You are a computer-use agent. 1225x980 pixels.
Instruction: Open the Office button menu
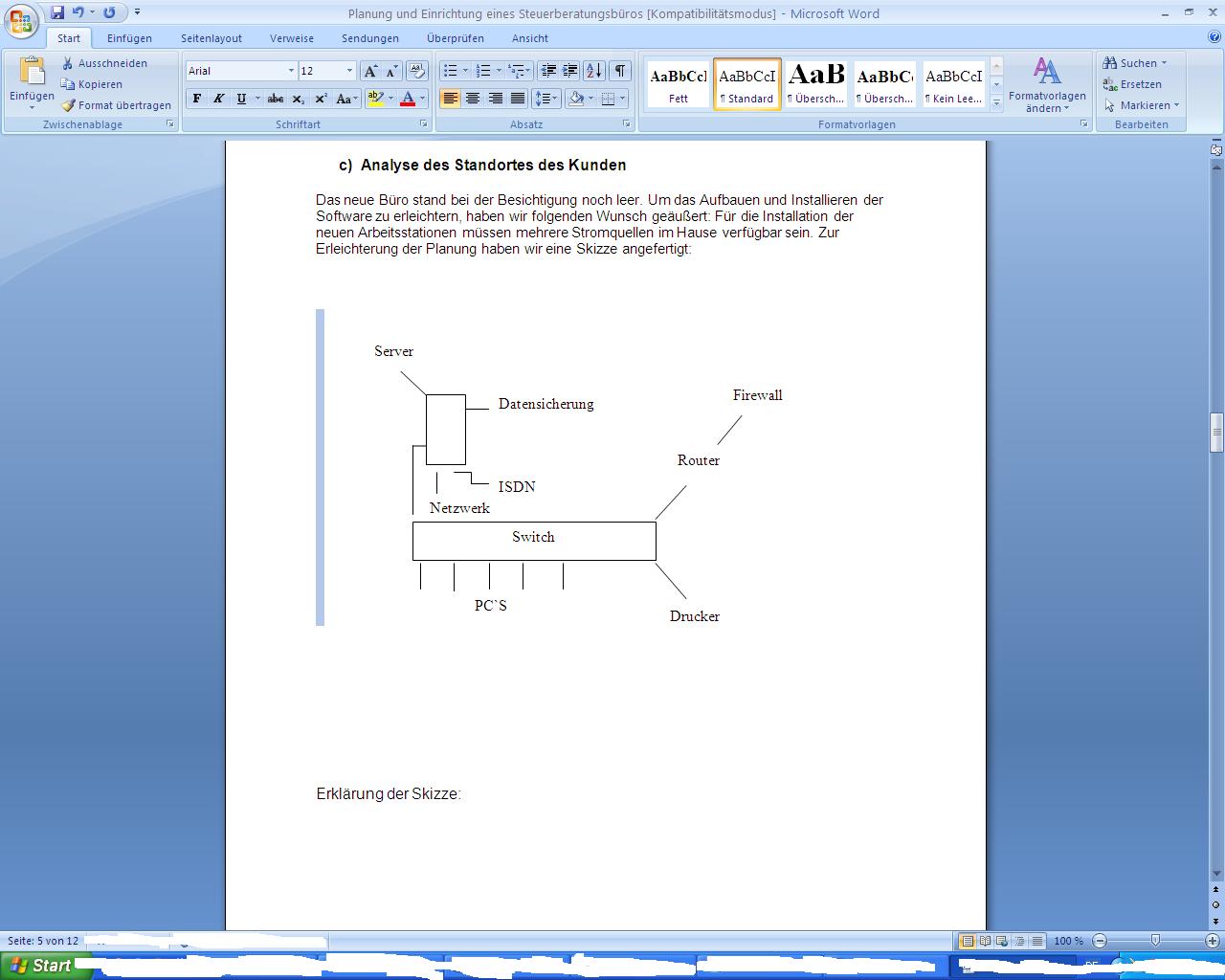pos(23,19)
